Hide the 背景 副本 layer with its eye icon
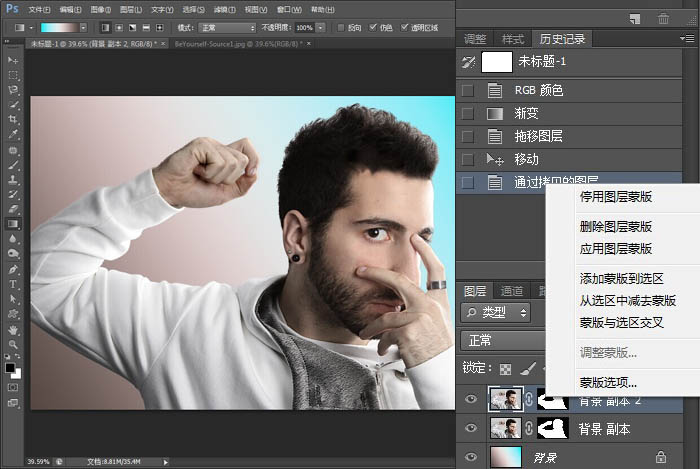 click(472, 428)
